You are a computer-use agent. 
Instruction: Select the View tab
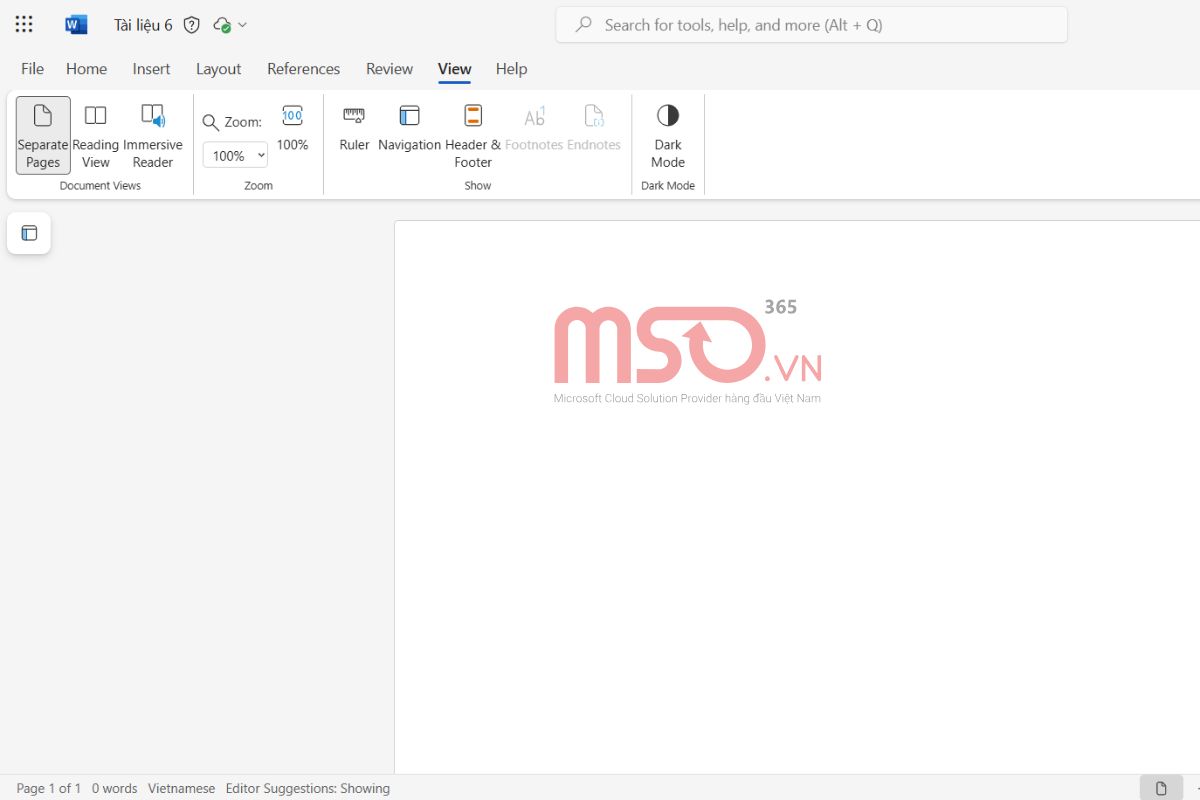tap(454, 69)
